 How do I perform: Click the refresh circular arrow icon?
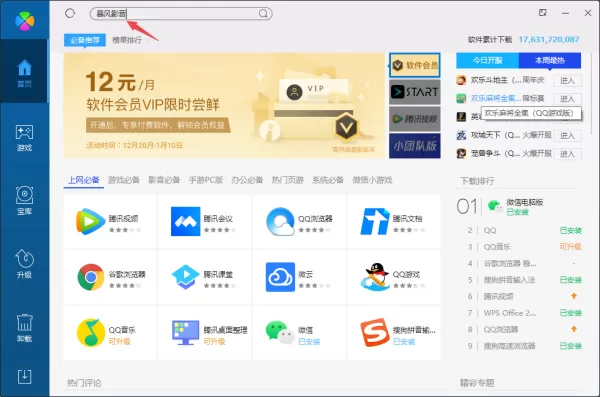[x=70, y=14]
